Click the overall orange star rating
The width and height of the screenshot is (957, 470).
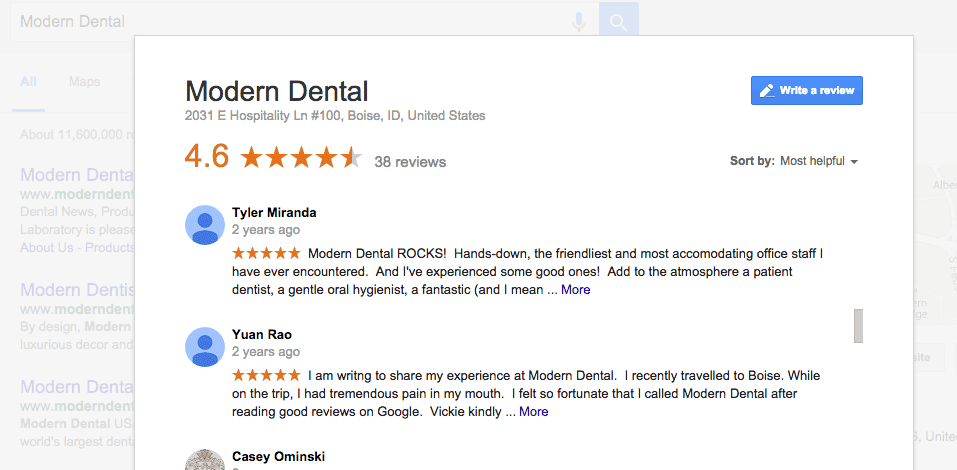point(302,158)
